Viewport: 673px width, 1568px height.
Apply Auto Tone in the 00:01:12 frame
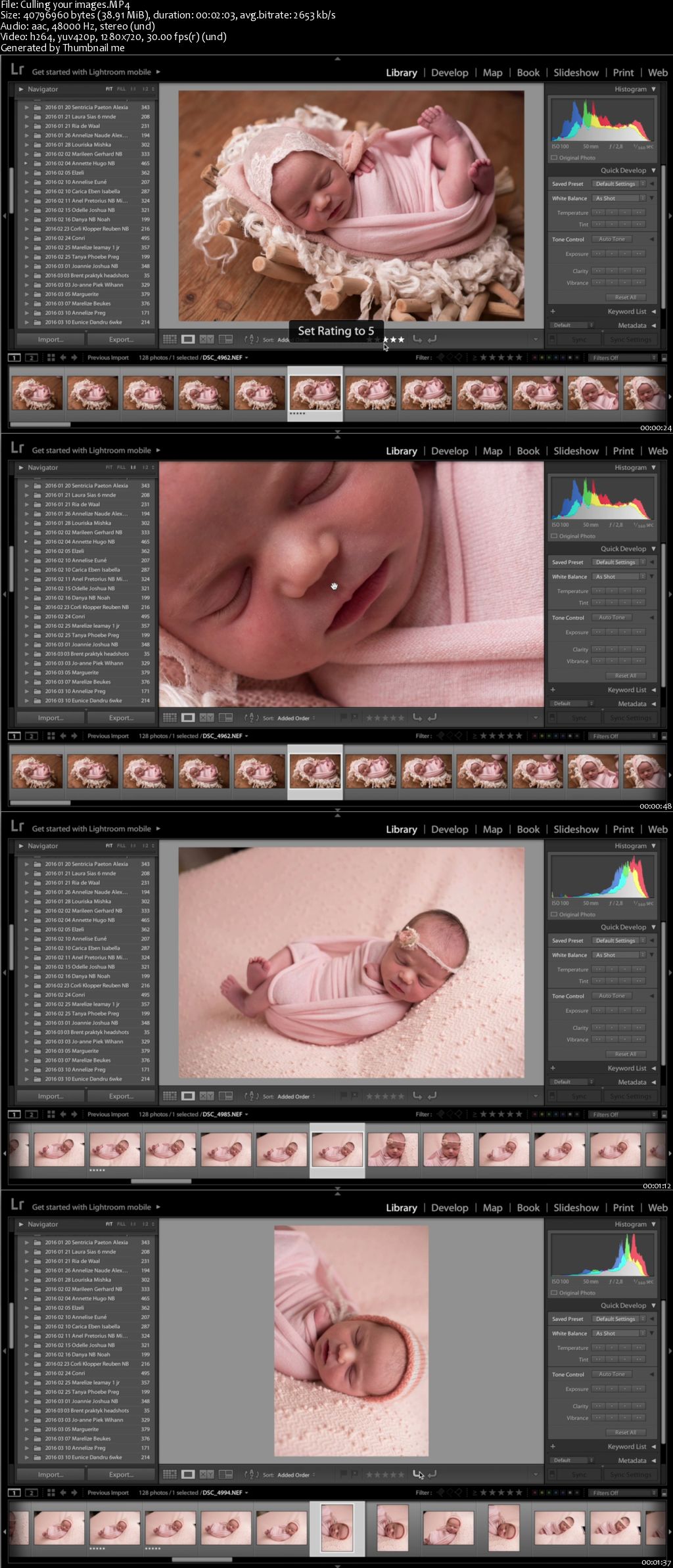(612, 996)
